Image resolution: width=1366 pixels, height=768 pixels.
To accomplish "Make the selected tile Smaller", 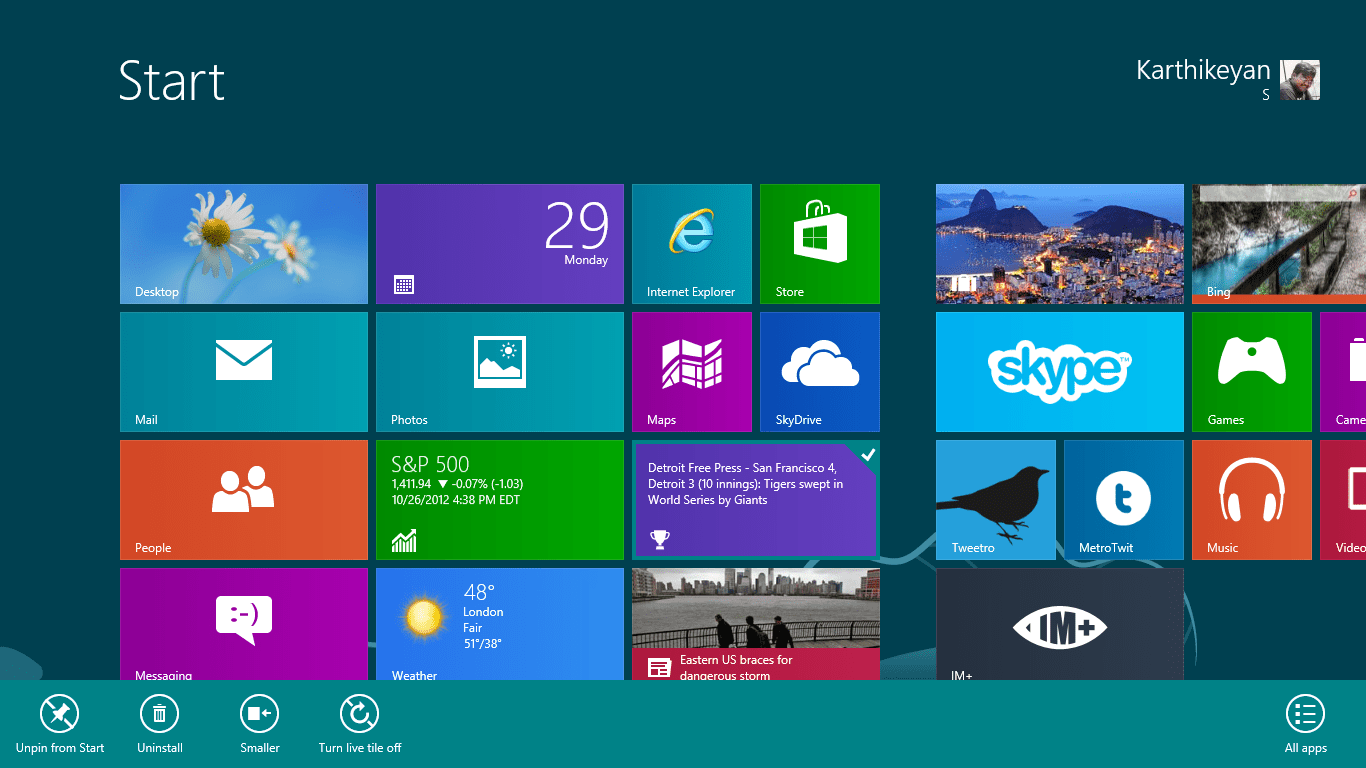I will [260, 724].
